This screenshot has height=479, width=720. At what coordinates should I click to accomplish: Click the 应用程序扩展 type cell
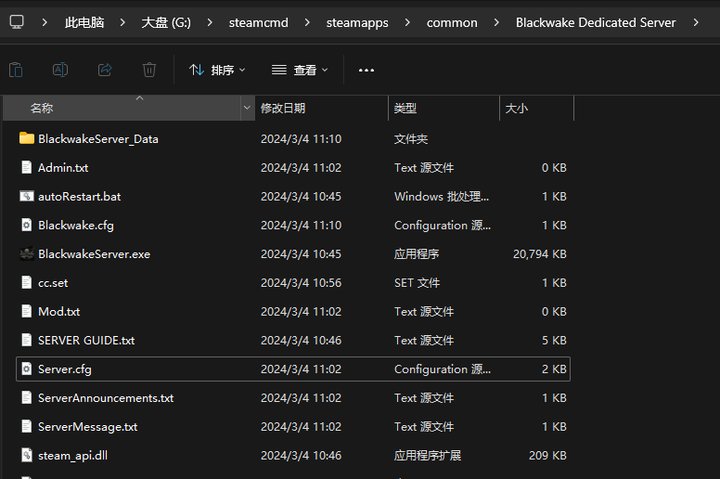[x=428, y=456]
